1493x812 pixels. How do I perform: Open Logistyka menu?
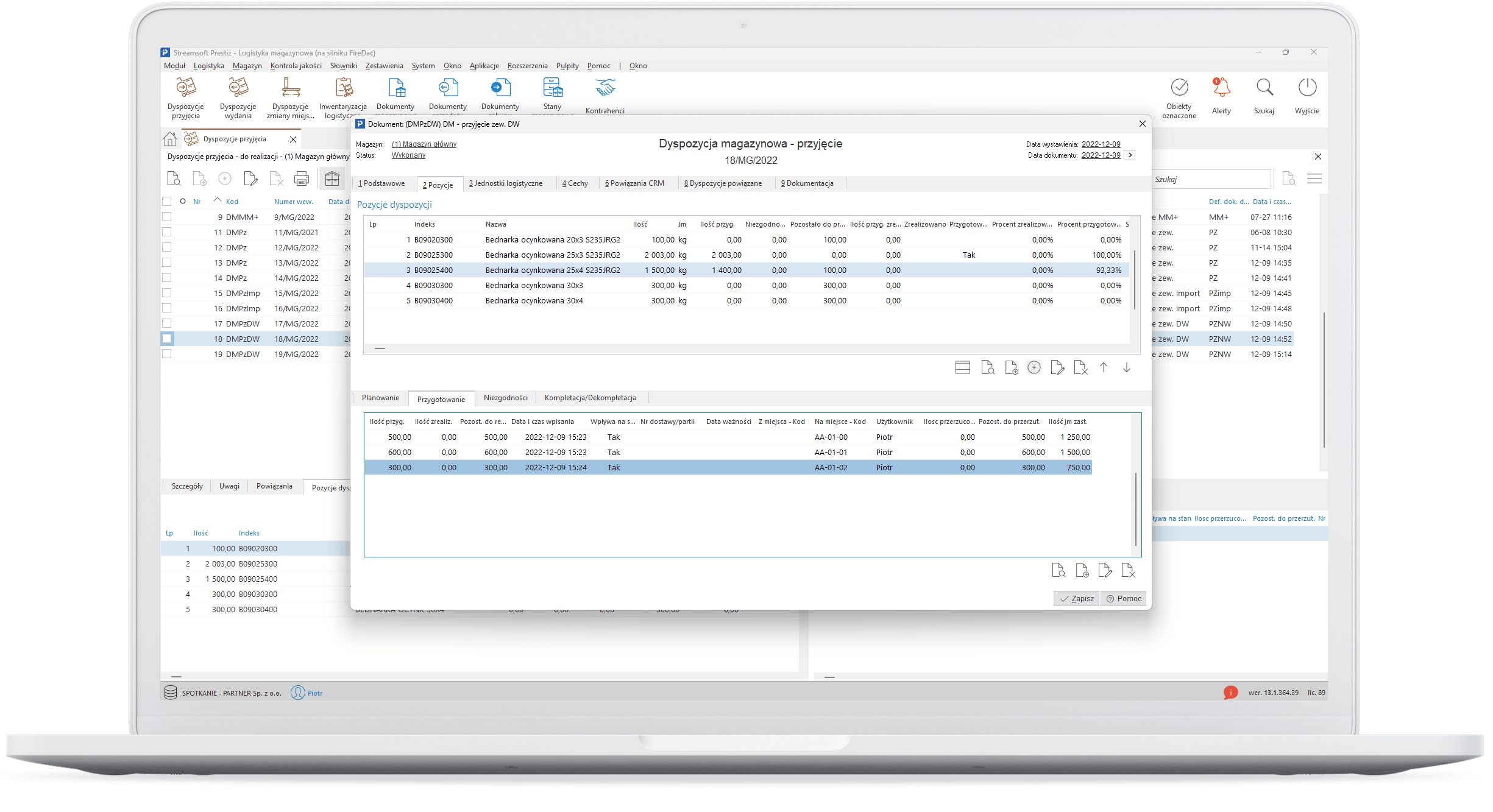click(x=209, y=66)
